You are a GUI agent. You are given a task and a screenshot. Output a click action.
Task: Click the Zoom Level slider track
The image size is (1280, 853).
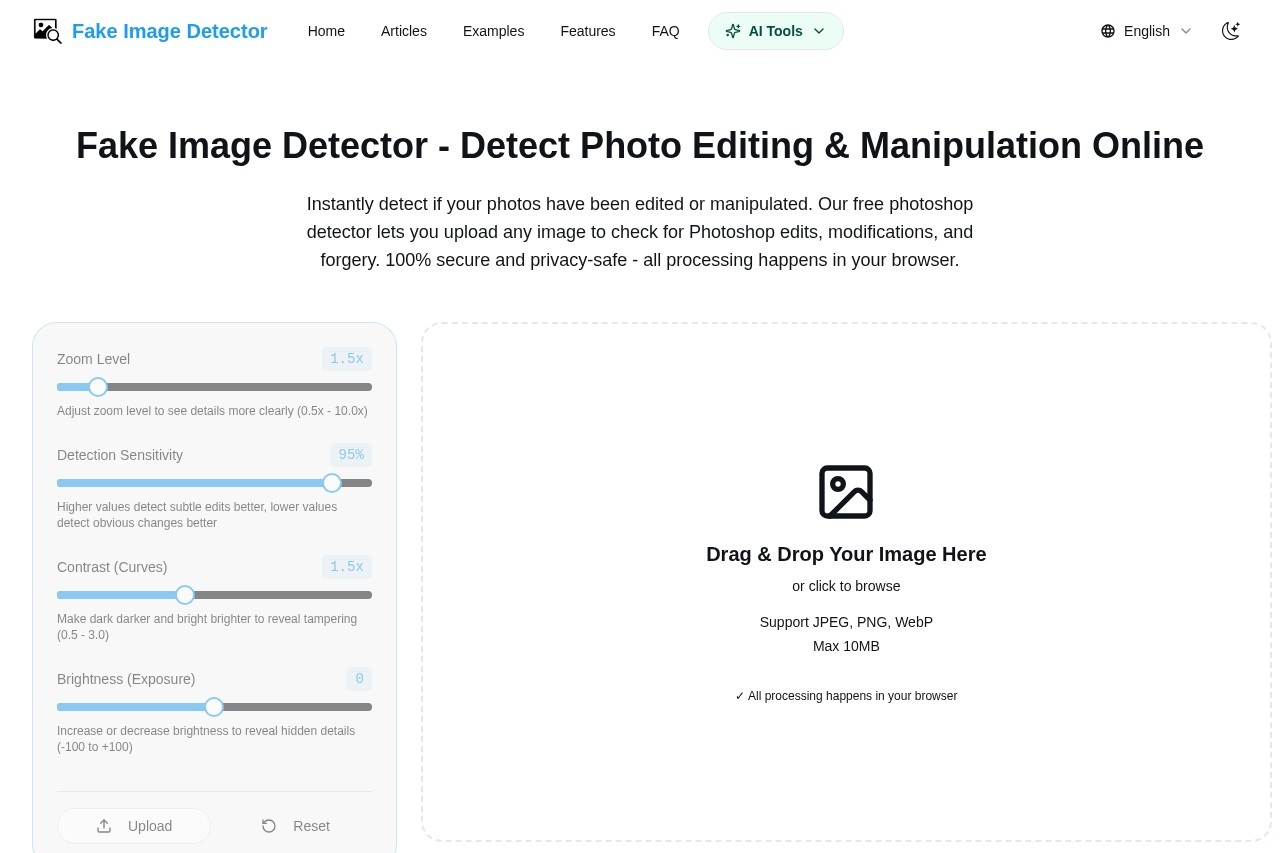coord(214,387)
